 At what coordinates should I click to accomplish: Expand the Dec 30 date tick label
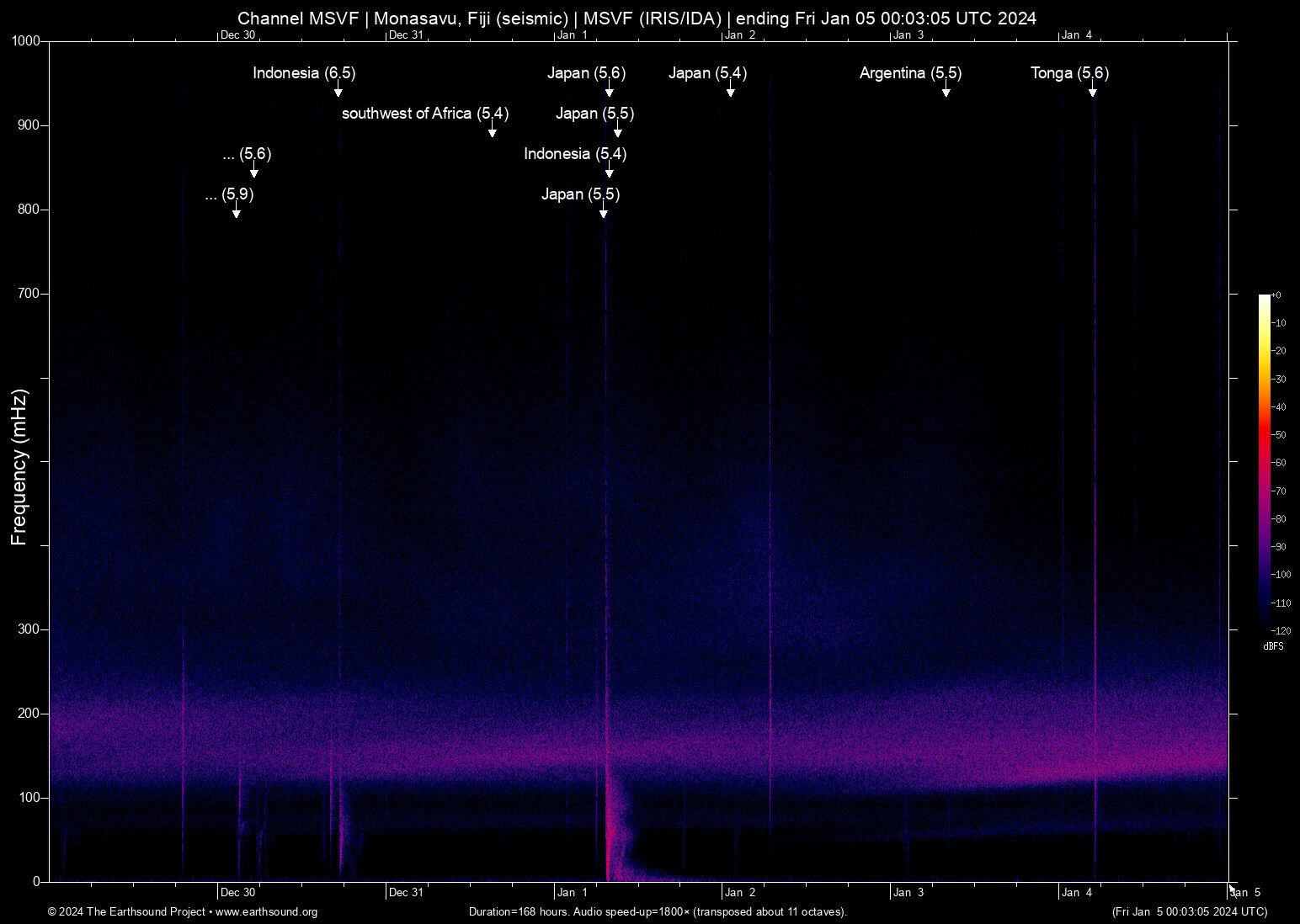tap(237, 892)
